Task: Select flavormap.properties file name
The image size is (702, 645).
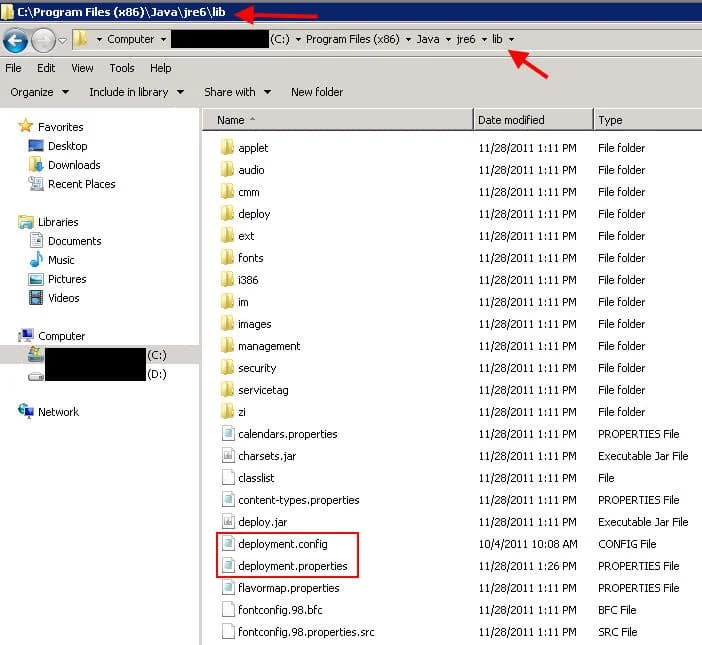Action: tap(289, 588)
